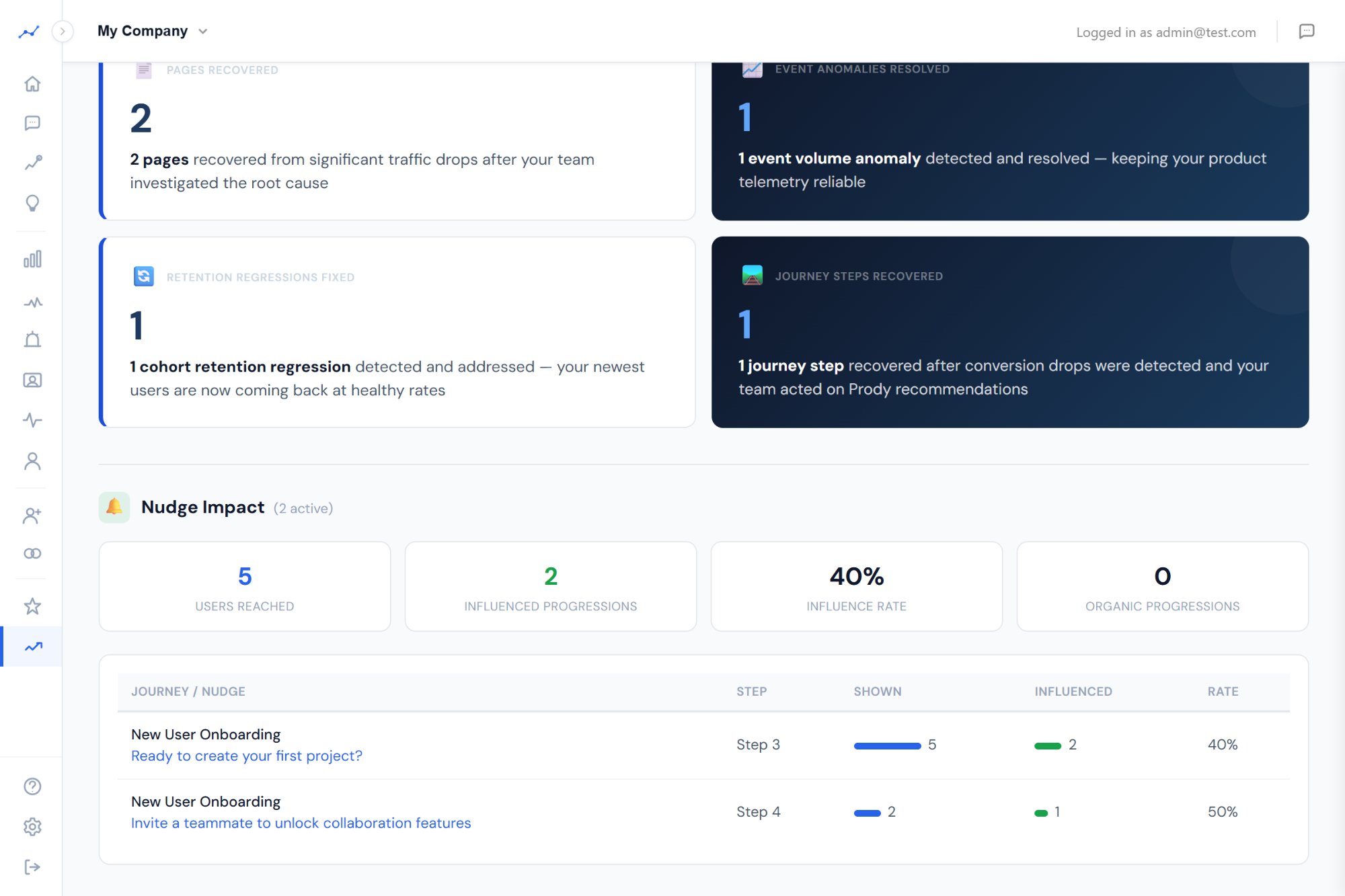1345x896 pixels.
Task: Open the help question mark icon
Action: (x=32, y=786)
